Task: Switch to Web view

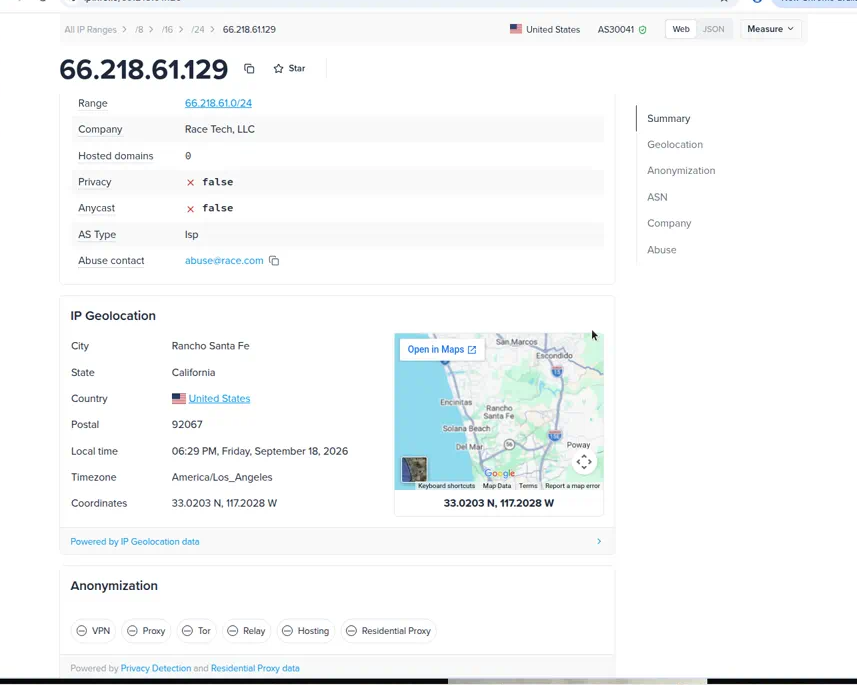Action: pyautogui.click(x=680, y=29)
